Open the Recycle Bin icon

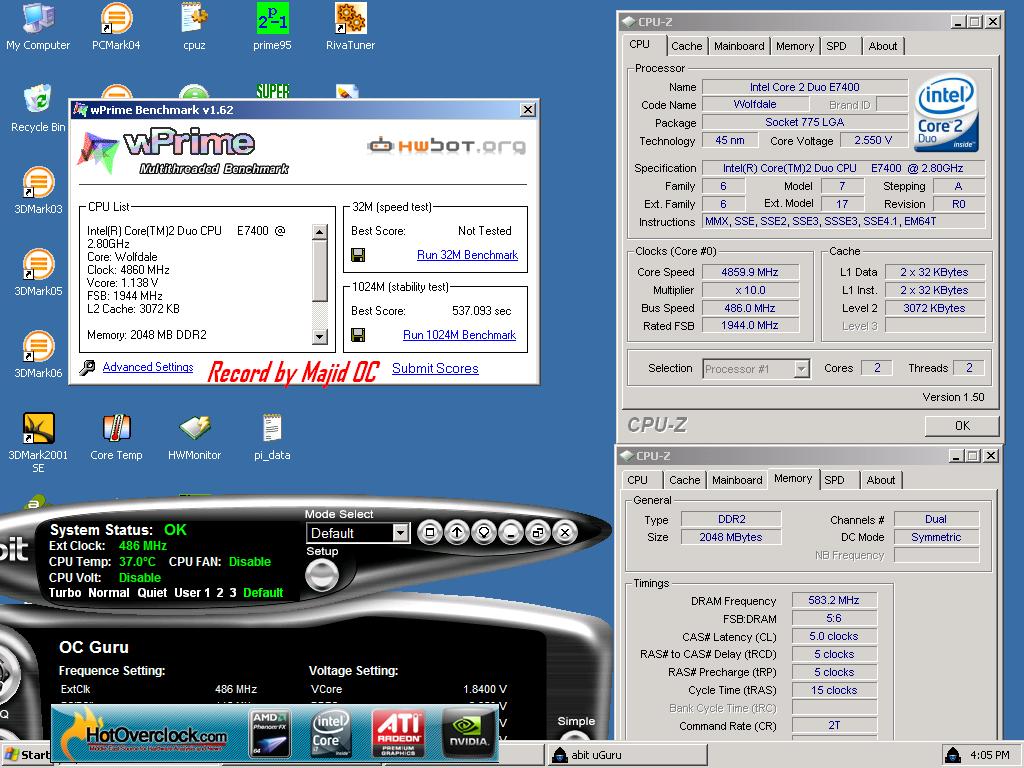pyautogui.click(x=38, y=108)
